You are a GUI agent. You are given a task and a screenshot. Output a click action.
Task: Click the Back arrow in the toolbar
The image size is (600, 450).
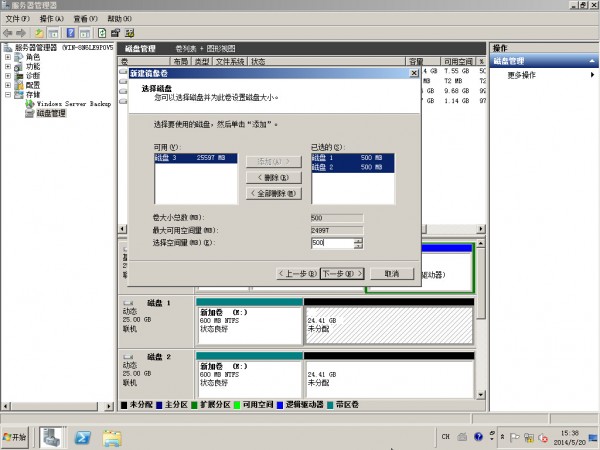(8, 33)
